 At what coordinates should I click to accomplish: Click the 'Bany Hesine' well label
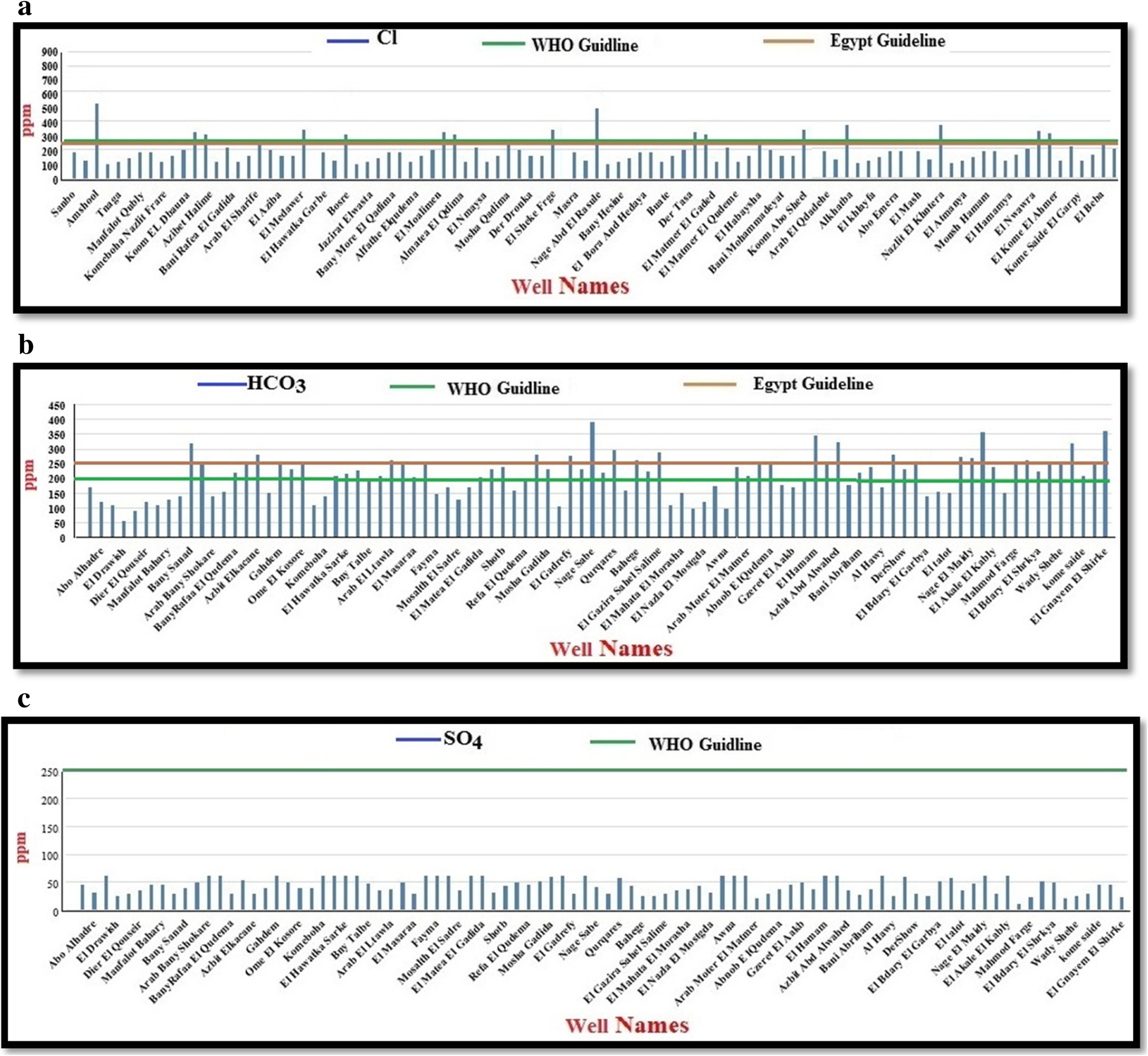point(601,215)
